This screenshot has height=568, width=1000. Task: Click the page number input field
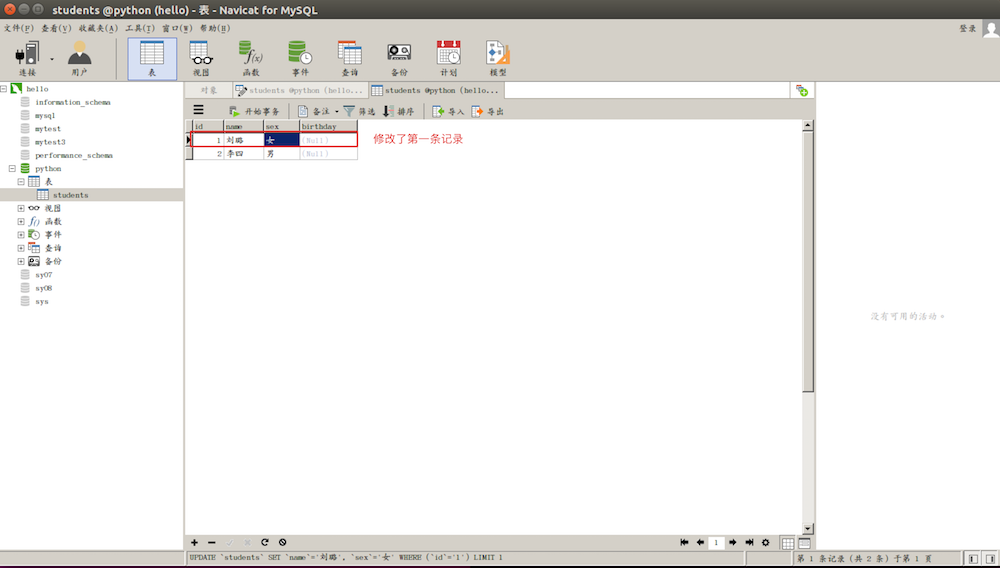pos(716,542)
